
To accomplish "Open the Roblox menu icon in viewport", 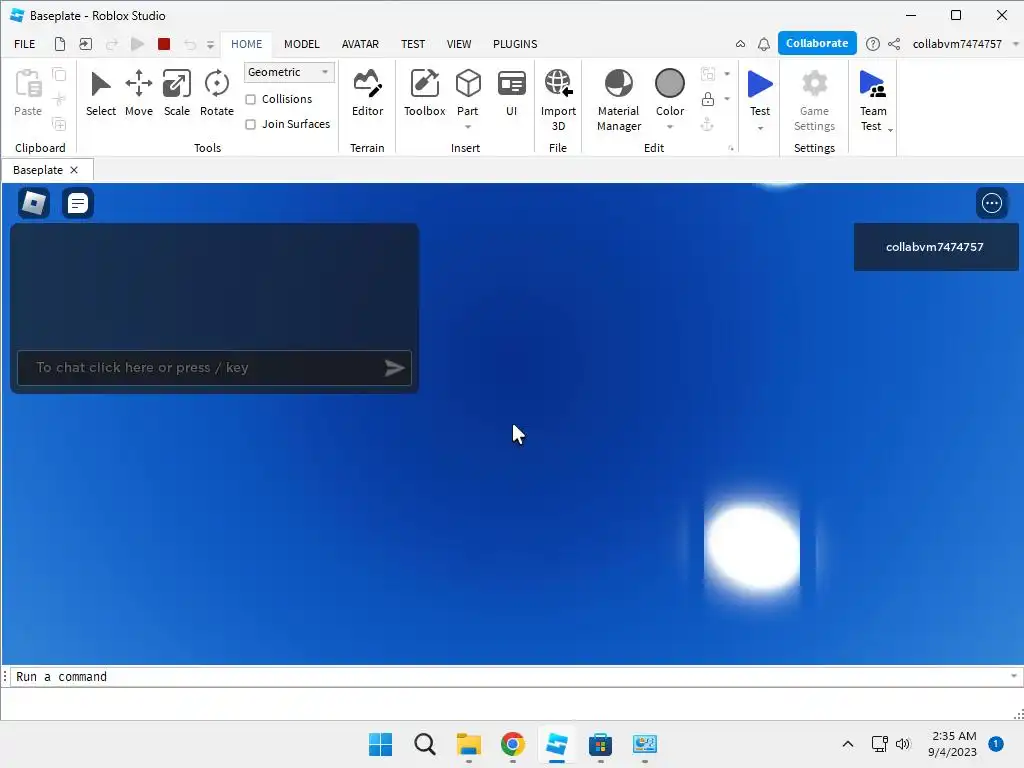I will pos(34,203).
